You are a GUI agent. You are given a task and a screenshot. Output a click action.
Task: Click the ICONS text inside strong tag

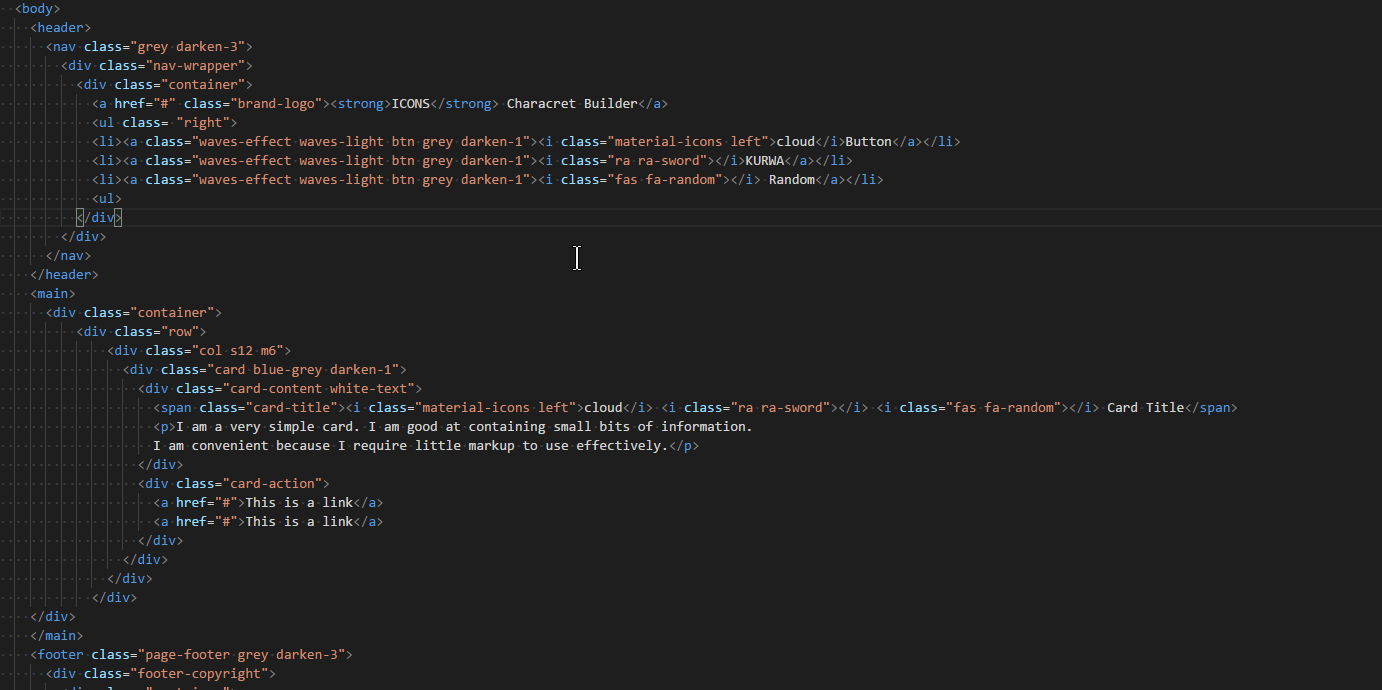410,103
